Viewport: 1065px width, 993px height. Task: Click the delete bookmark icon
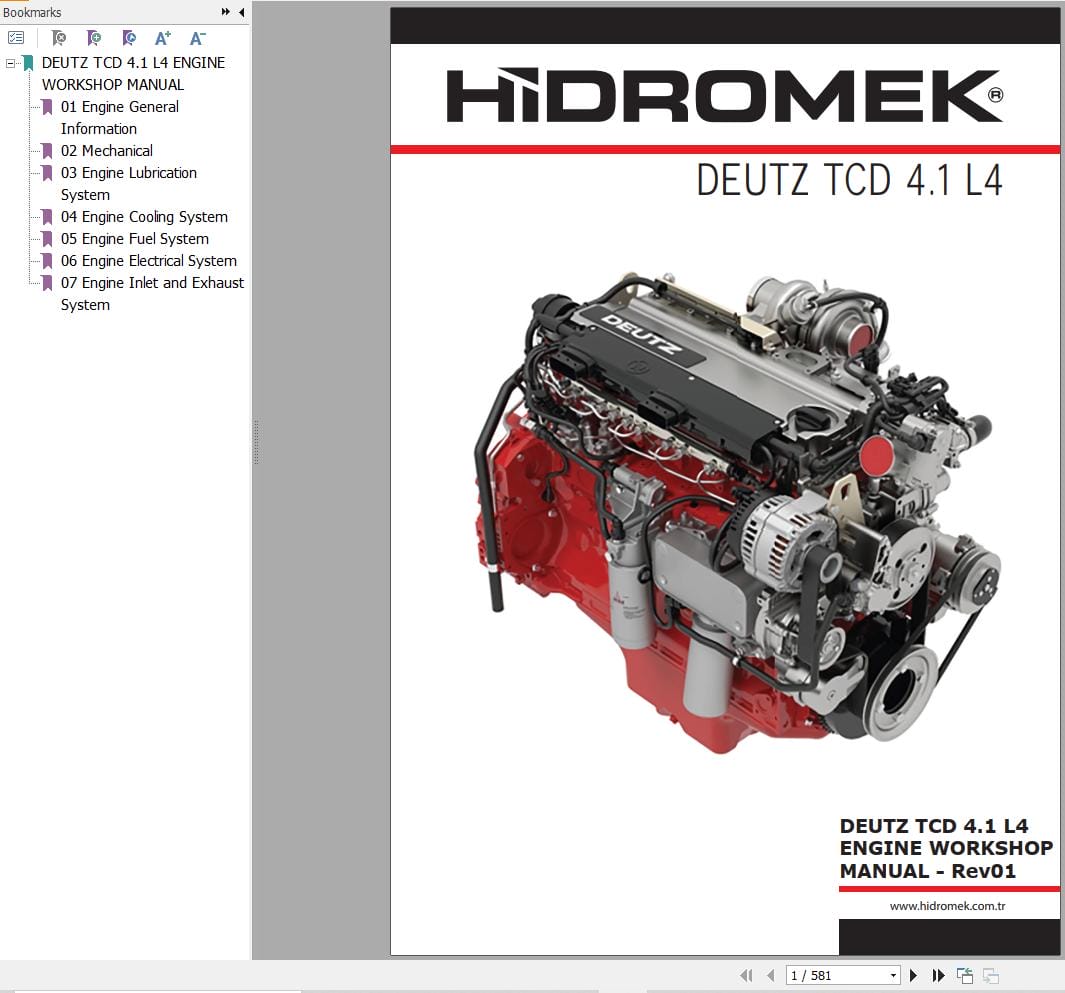58,37
